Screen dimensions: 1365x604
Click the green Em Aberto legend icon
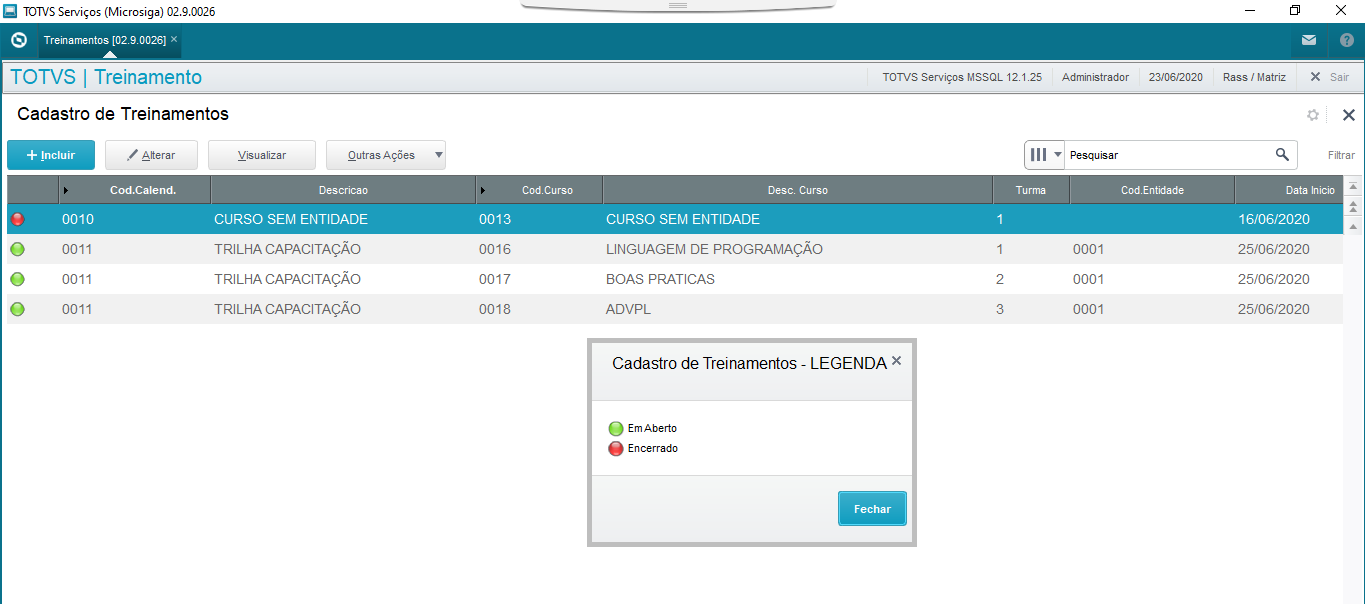tap(616, 428)
